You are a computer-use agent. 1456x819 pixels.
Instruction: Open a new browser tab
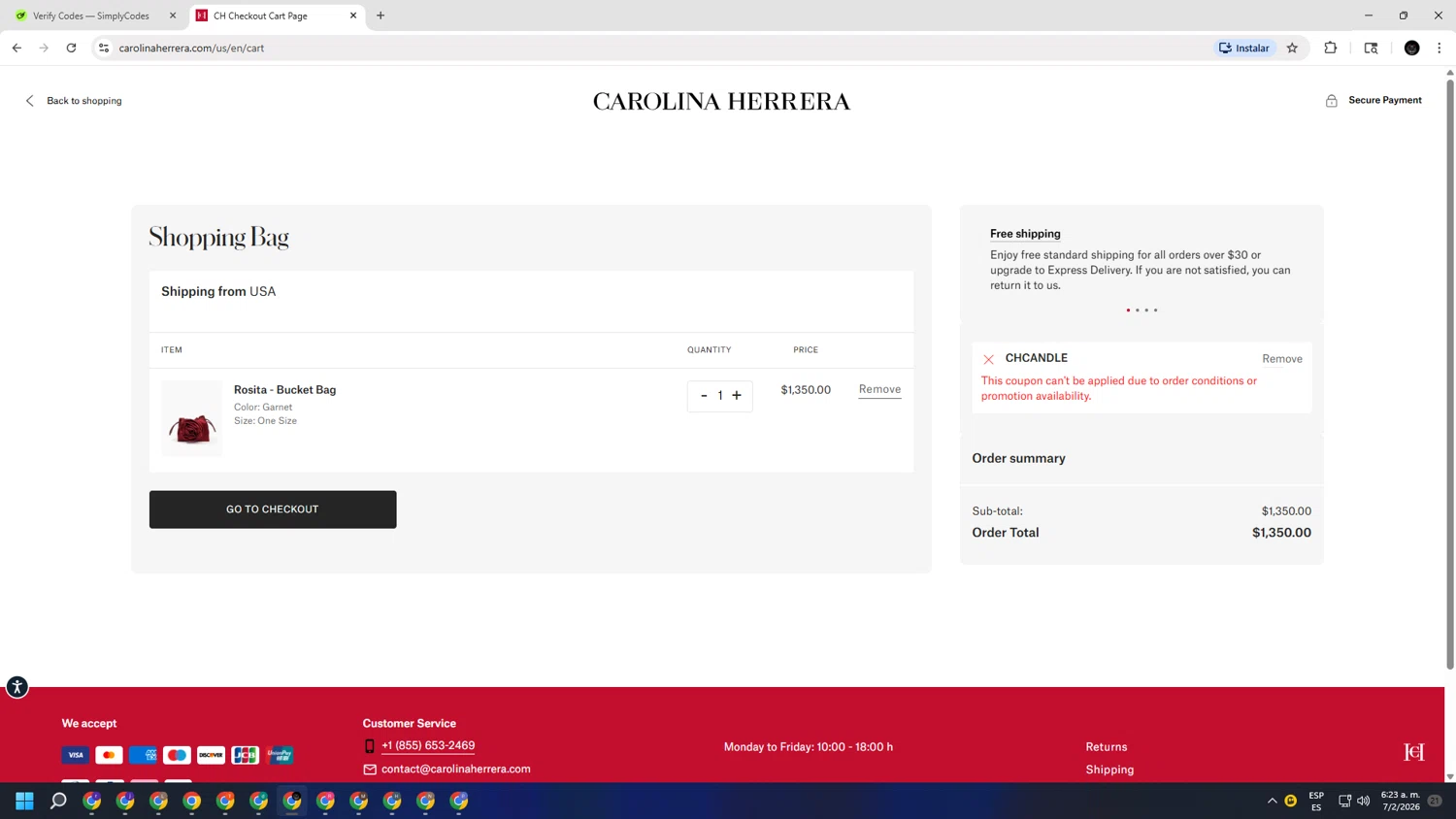381,16
